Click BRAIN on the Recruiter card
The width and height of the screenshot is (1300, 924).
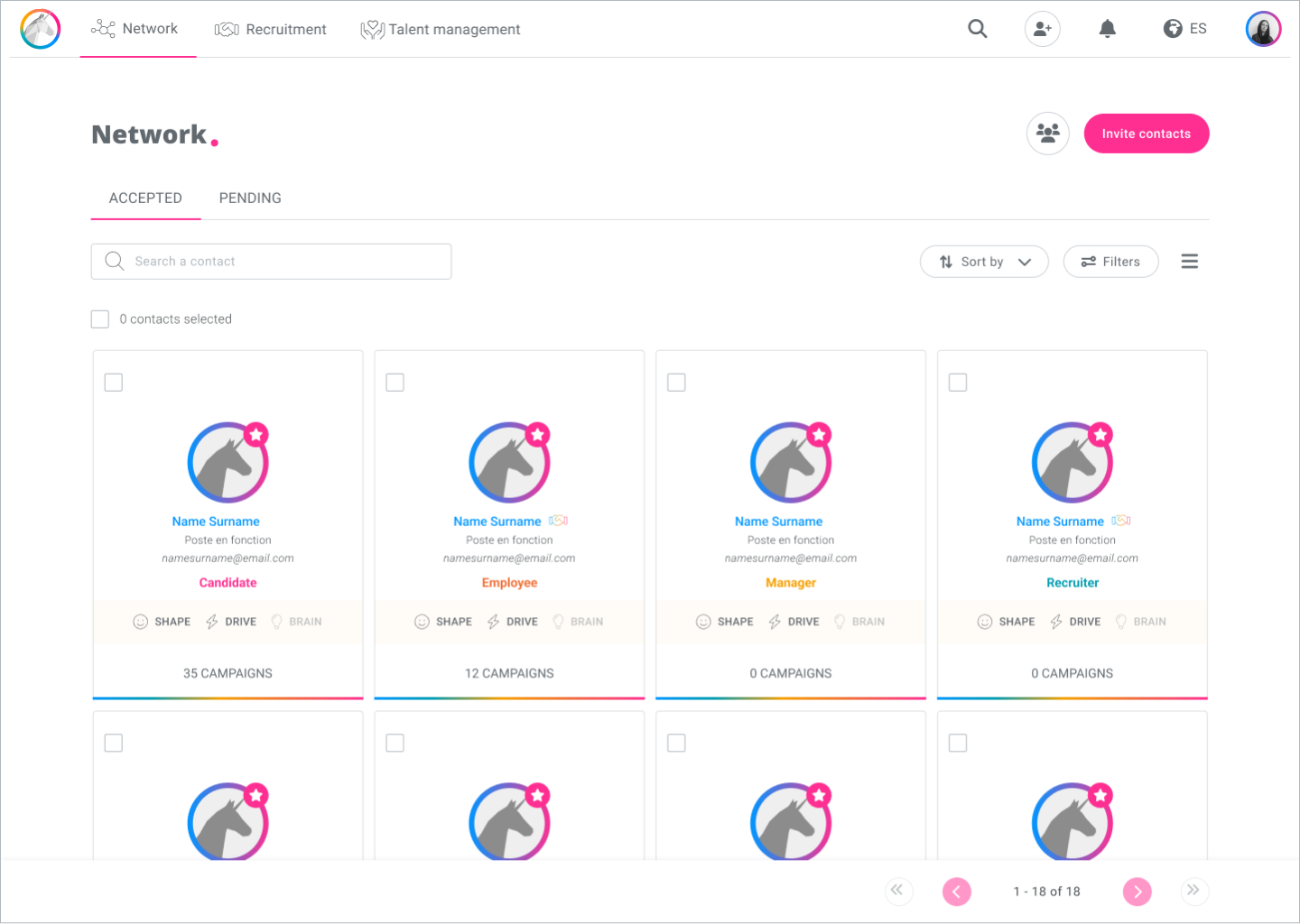pos(1141,622)
